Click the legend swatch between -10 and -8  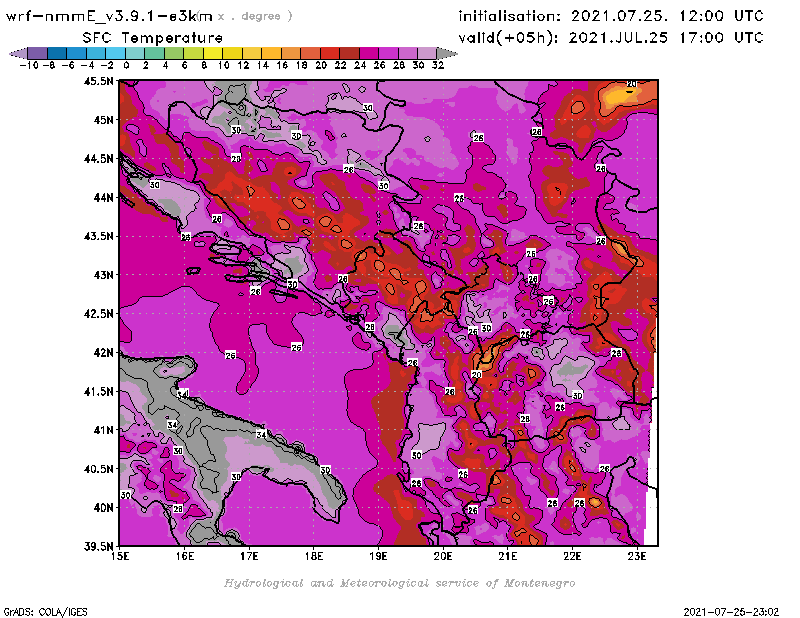tap(38, 53)
